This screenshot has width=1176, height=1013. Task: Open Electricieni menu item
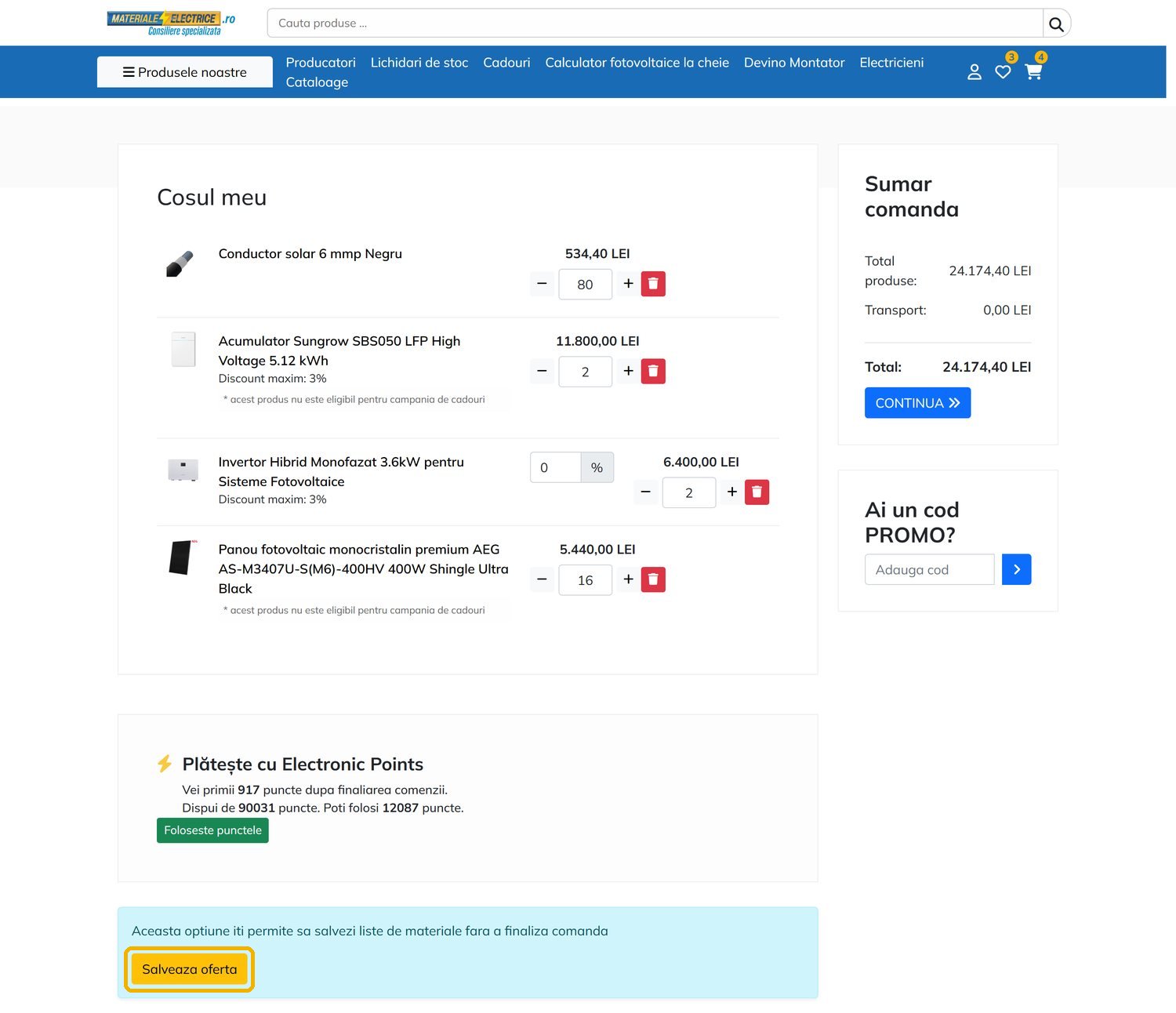coord(891,63)
